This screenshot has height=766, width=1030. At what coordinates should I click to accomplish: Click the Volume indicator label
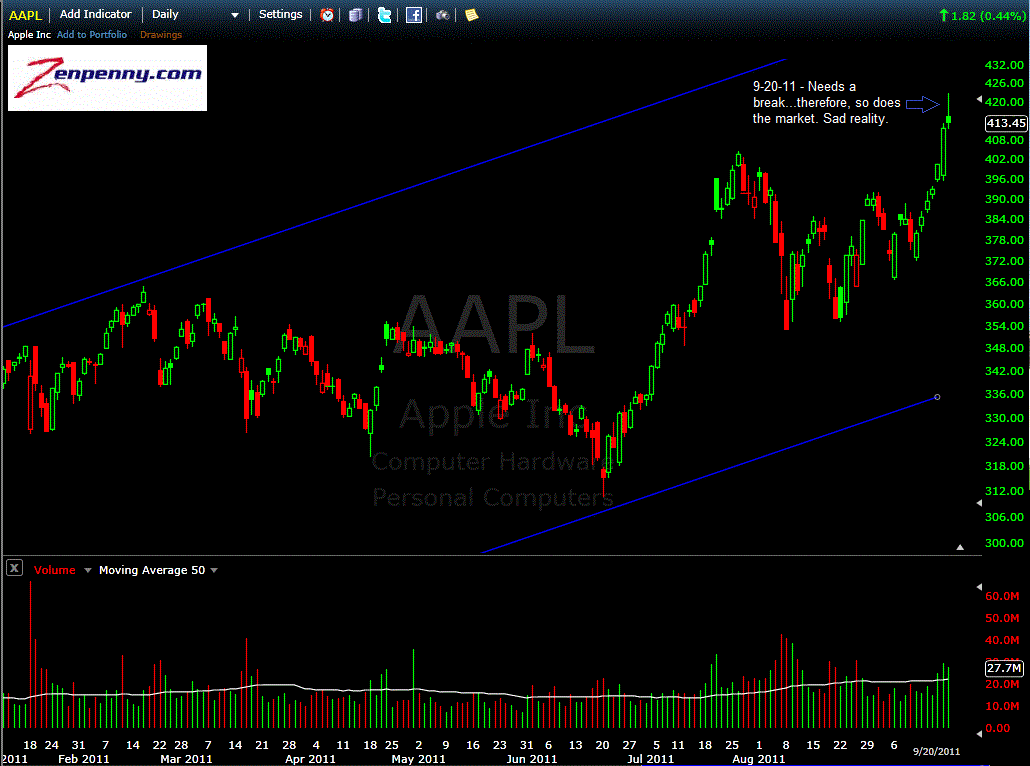[x=55, y=570]
